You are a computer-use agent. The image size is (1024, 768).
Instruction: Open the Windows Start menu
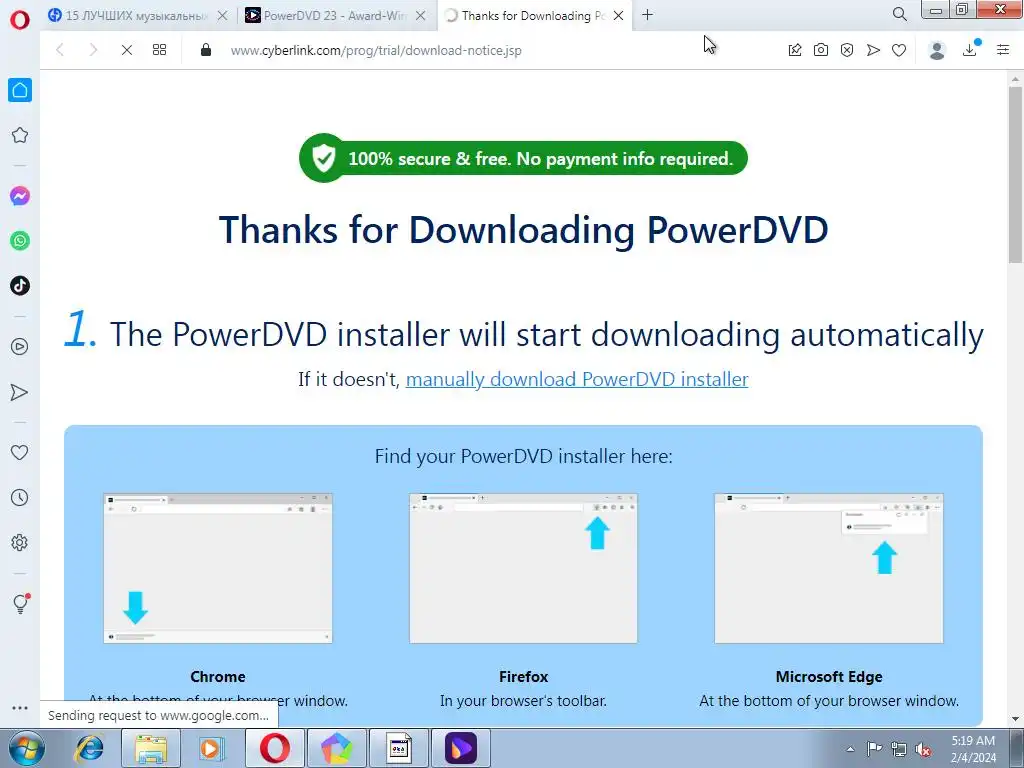coord(27,748)
